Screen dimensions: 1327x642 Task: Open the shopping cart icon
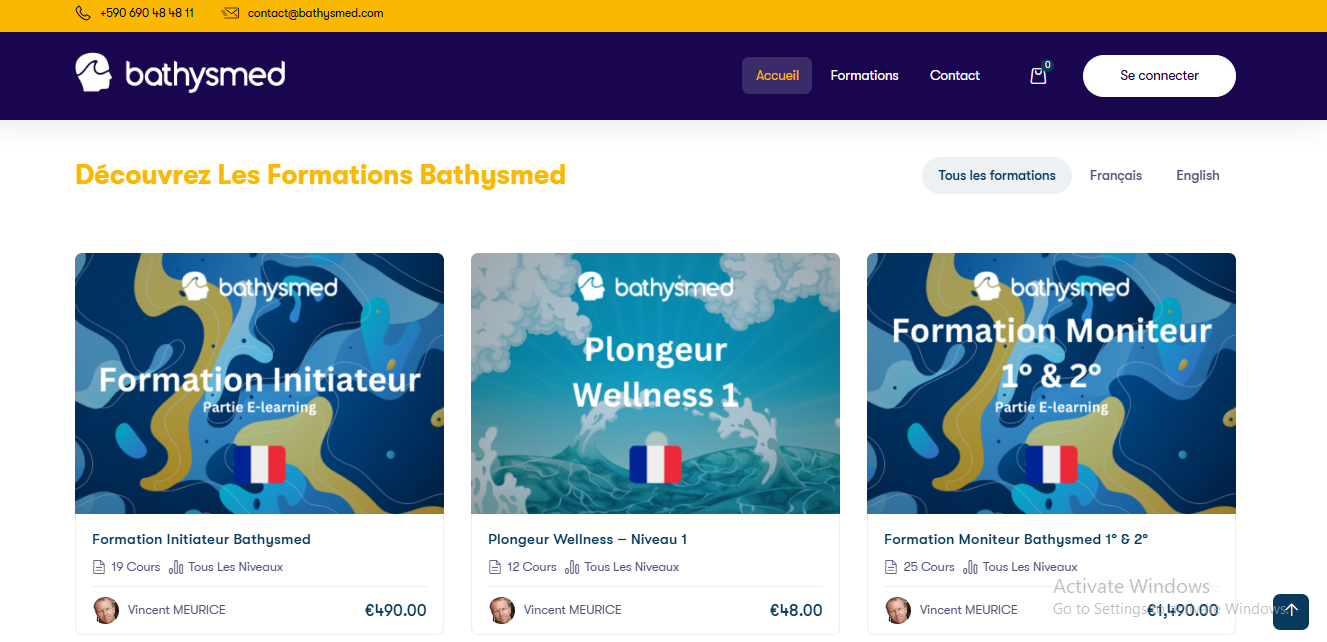(1038, 76)
